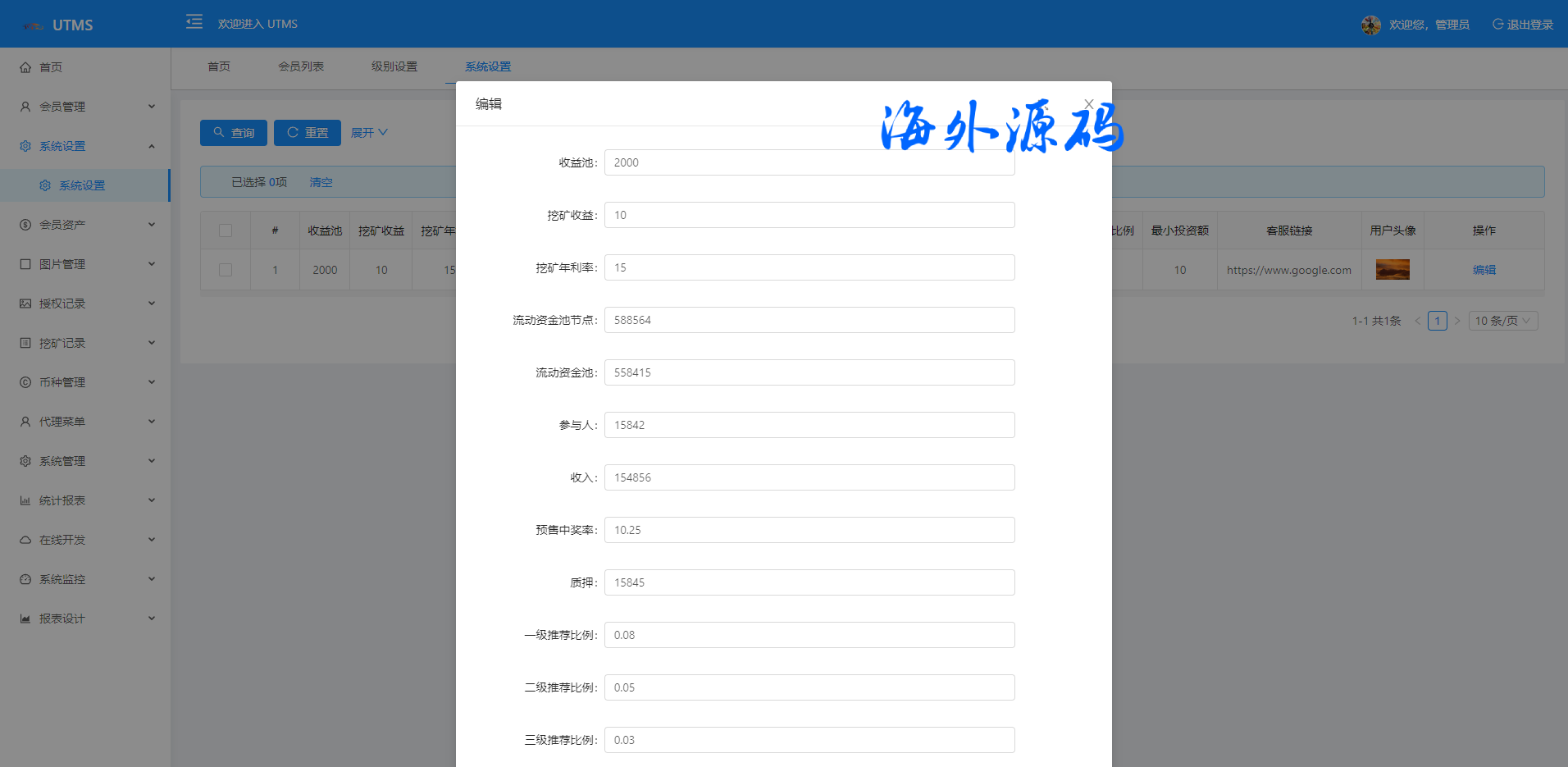
Task: Click the 授权记录 icon in sidebar
Action: (x=25, y=304)
